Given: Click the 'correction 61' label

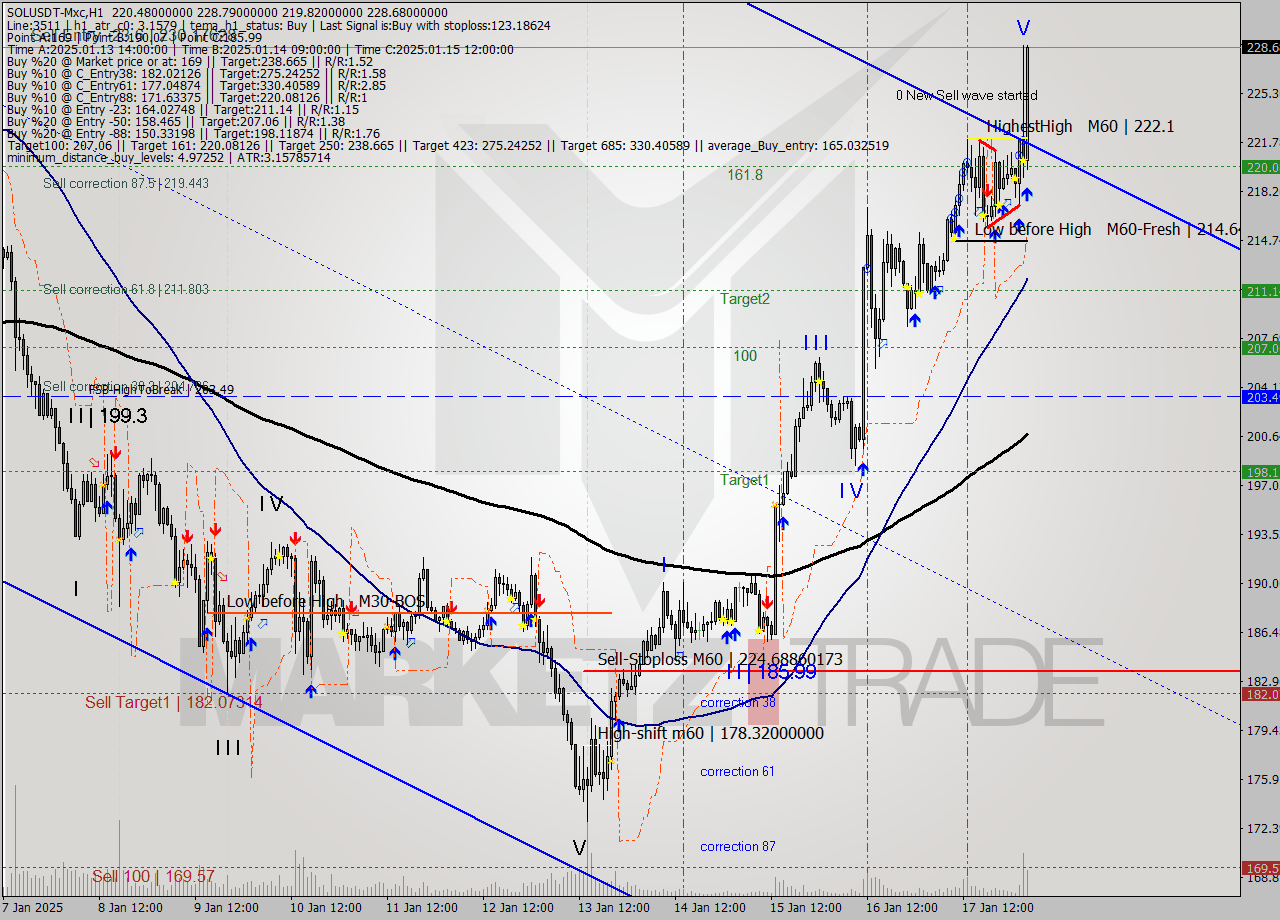Looking at the screenshot, I should coord(737,771).
